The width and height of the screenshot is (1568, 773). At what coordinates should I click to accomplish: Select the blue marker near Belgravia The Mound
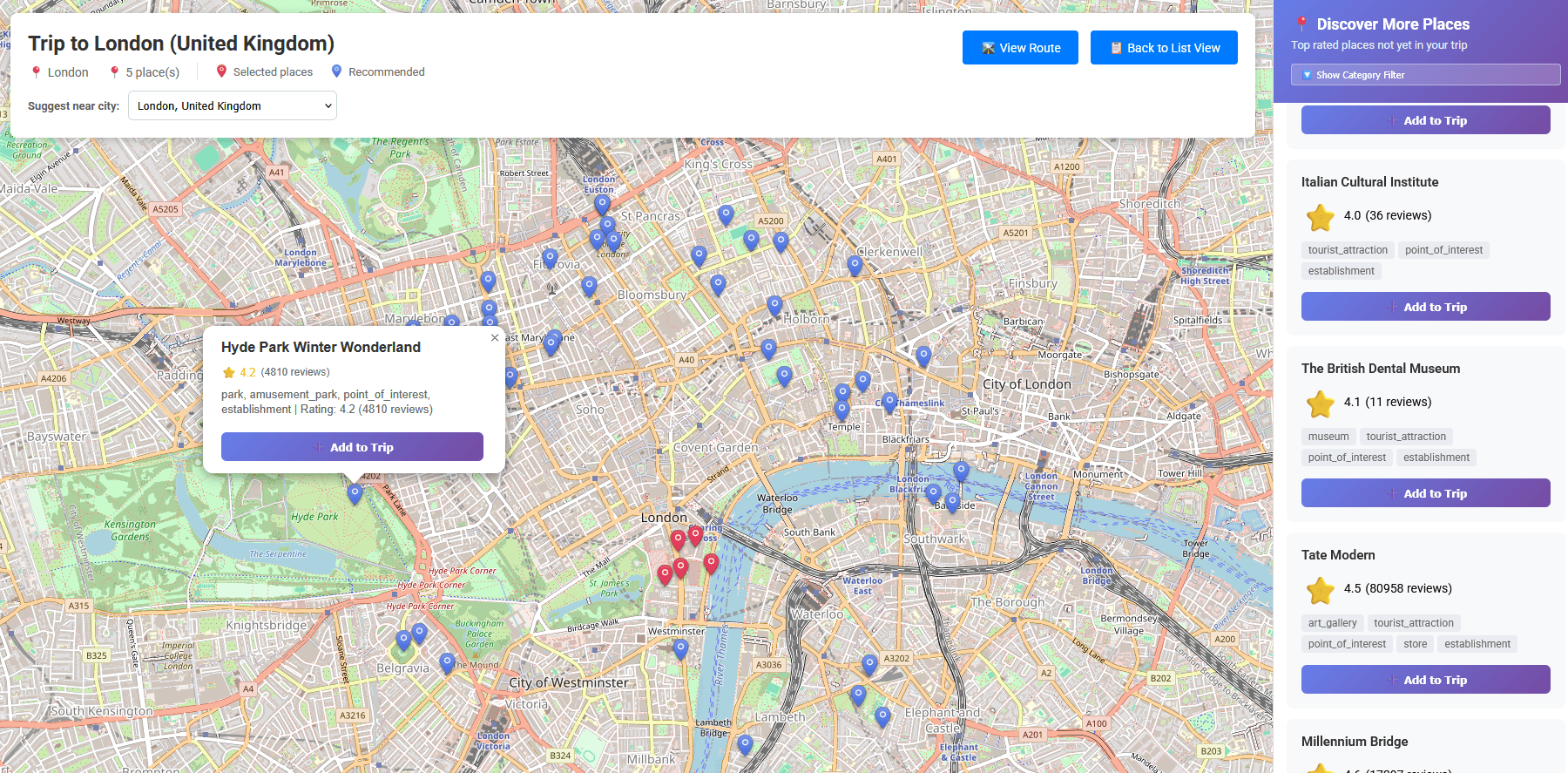(448, 663)
